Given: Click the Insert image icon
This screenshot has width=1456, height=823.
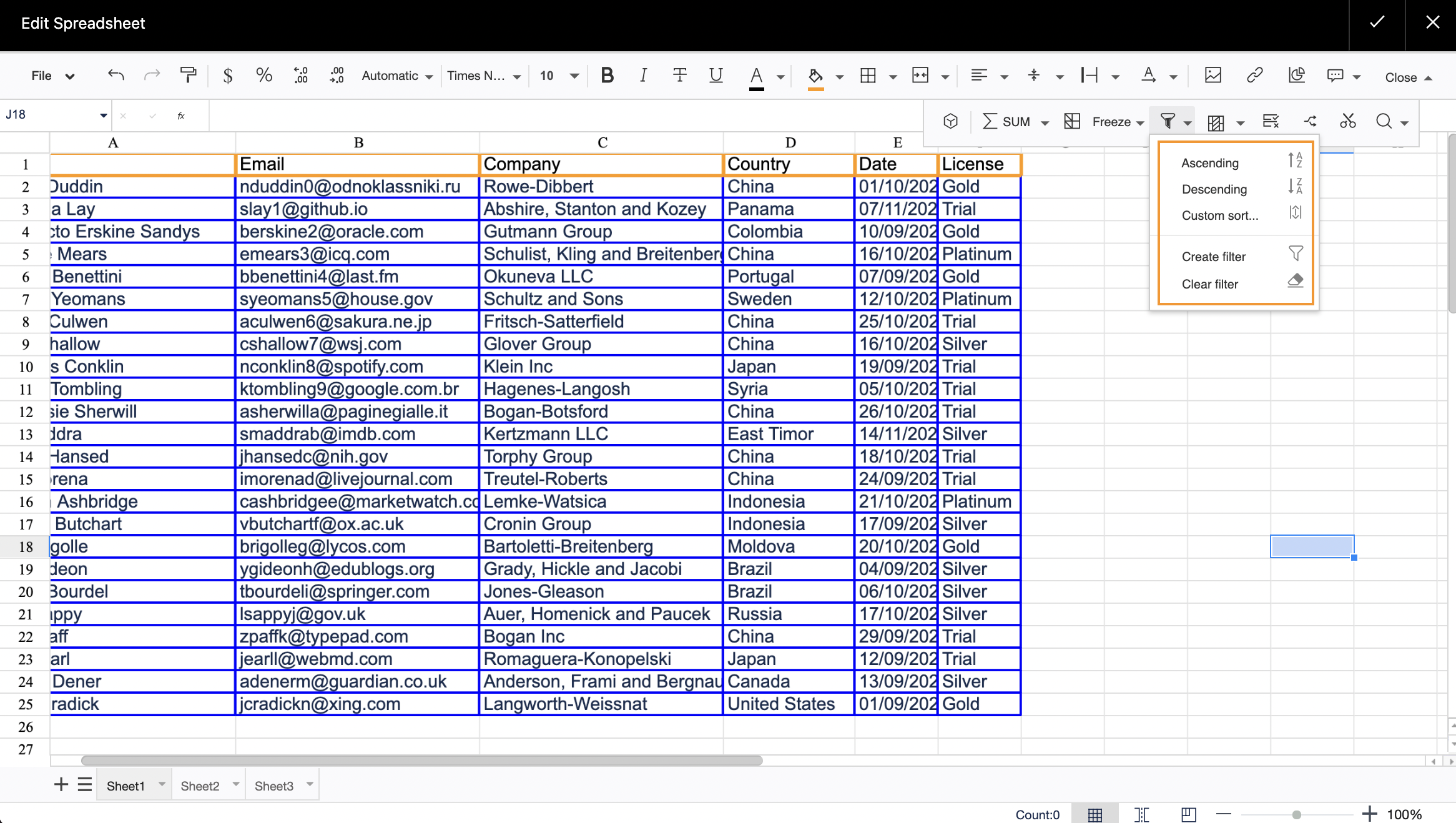Looking at the screenshot, I should [x=1213, y=76].
